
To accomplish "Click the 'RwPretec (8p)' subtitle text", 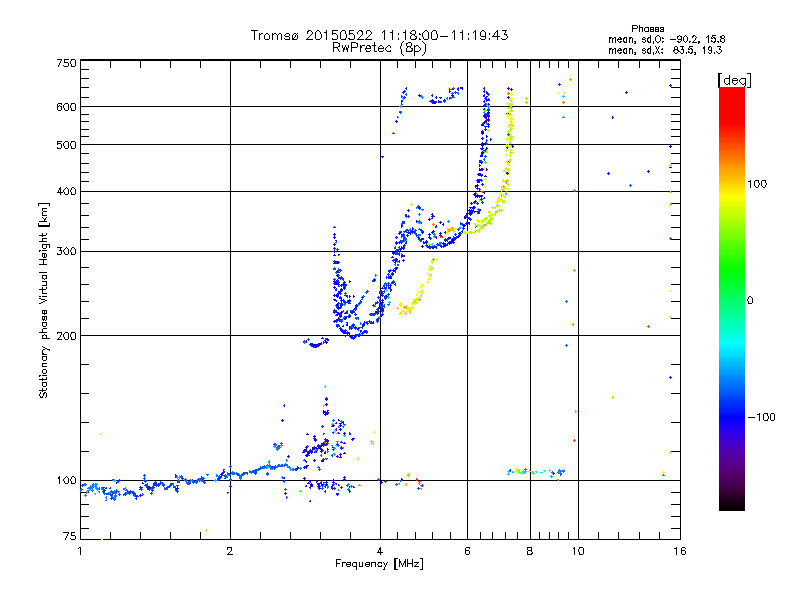I will click(379, 48).
